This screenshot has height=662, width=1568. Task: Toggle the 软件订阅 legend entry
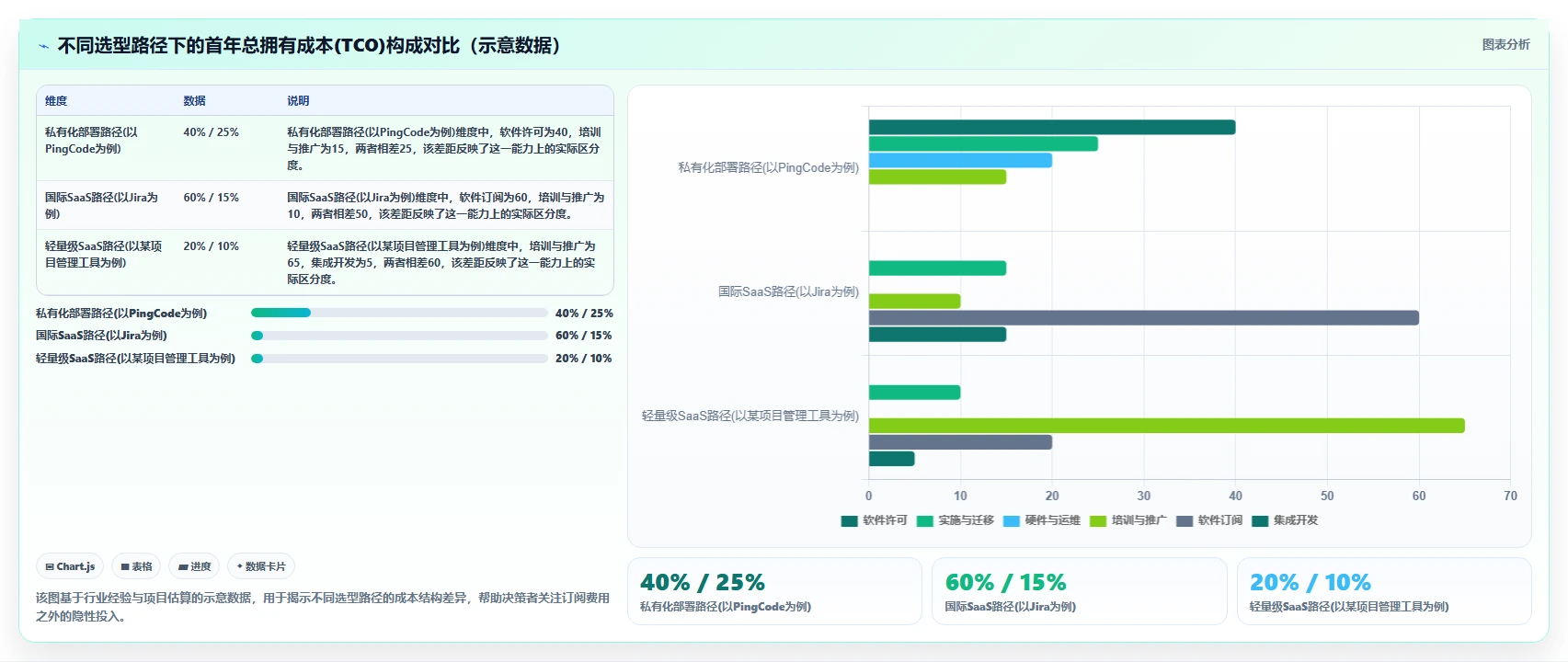point(1208,520)
